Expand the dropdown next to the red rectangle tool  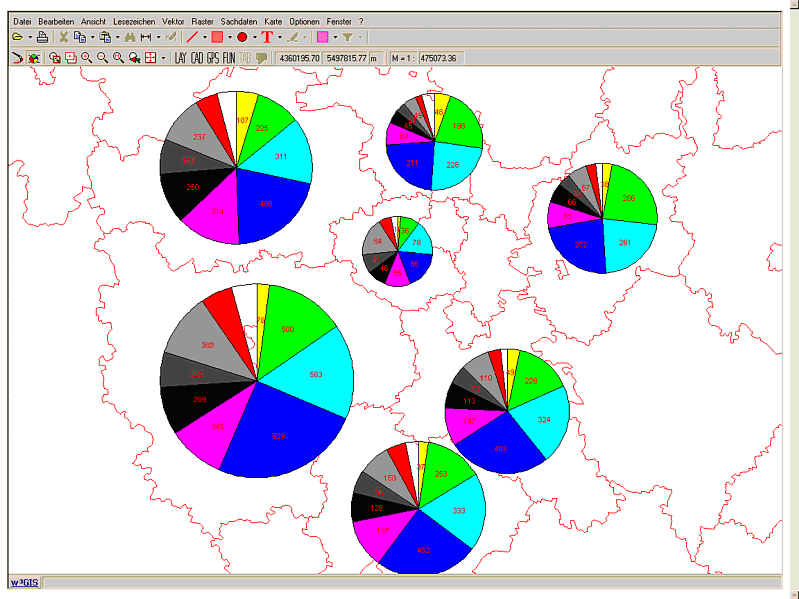[x=229, y=37]
